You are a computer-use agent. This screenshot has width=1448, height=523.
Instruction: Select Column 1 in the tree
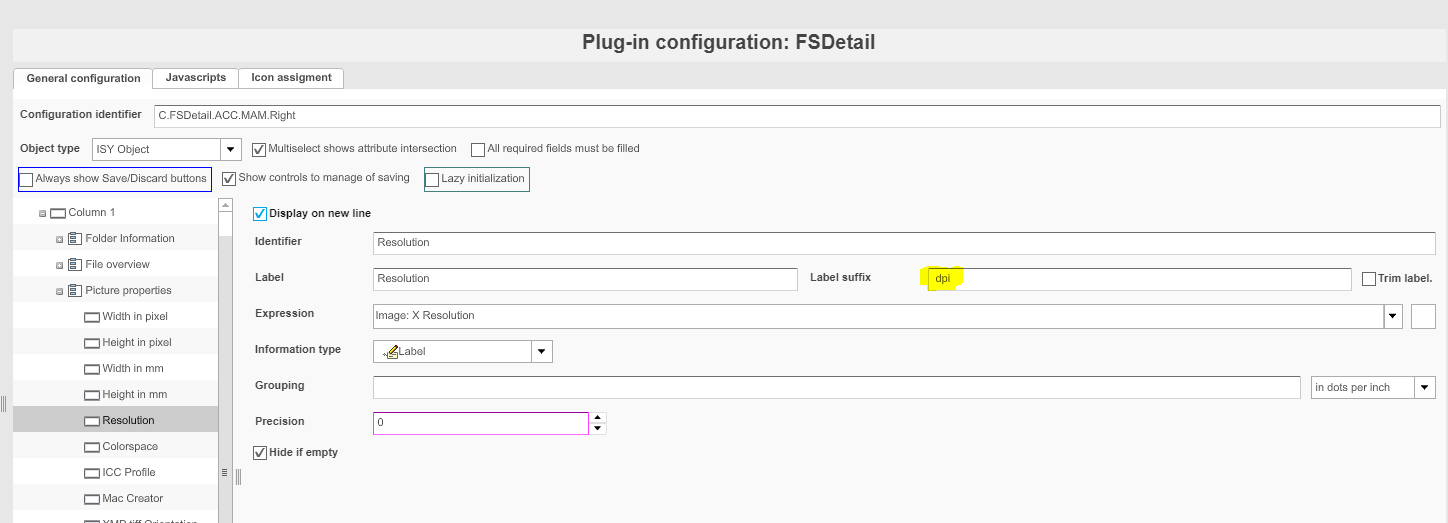92,213
